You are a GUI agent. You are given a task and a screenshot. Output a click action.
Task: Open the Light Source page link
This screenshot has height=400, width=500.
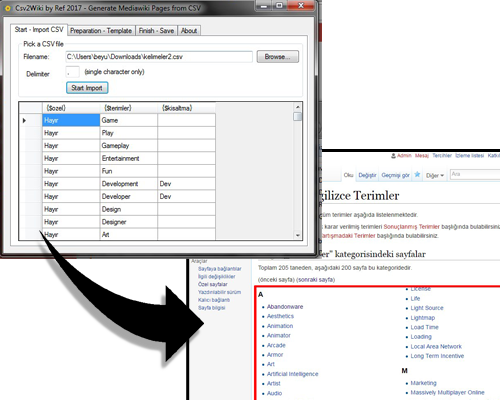tap(427, 308)
